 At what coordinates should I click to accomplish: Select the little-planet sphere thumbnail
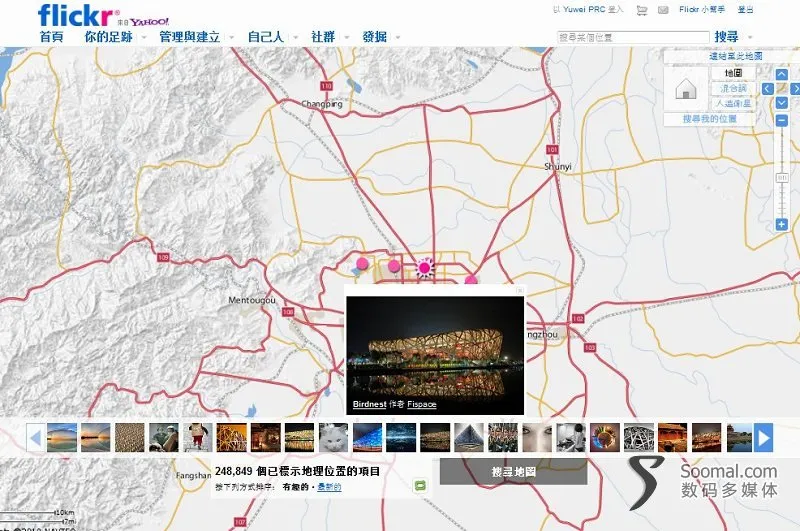click(x=605, y=438)
